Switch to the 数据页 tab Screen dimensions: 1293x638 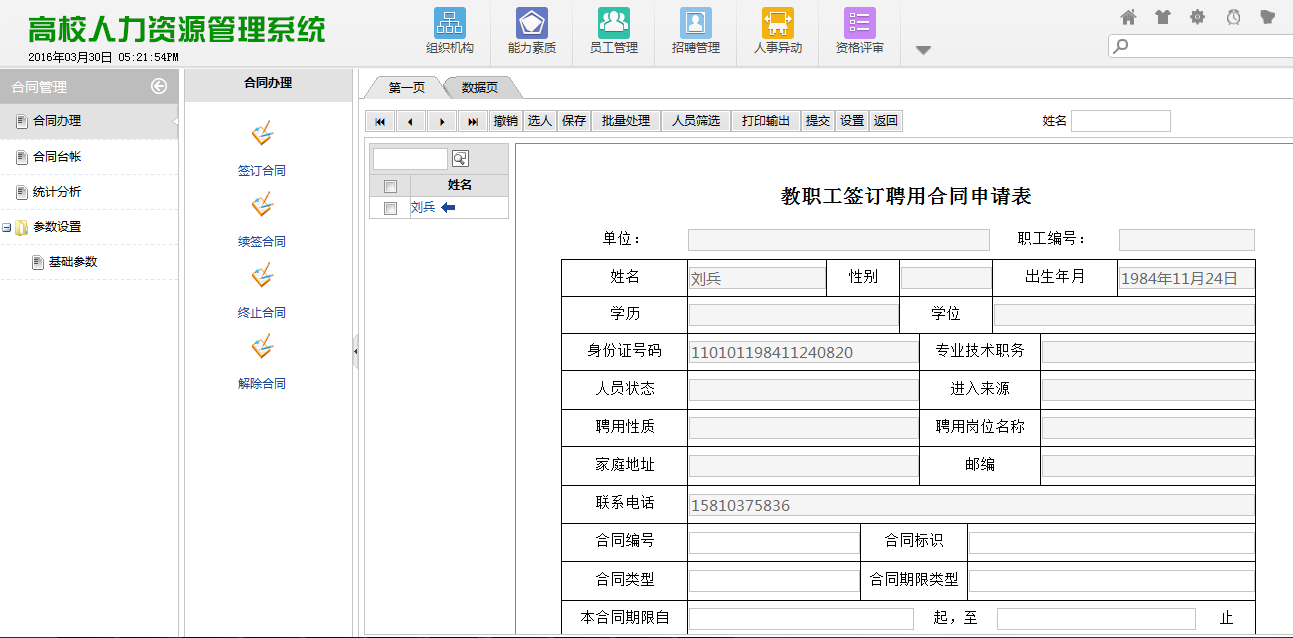[x=480, y=88]
